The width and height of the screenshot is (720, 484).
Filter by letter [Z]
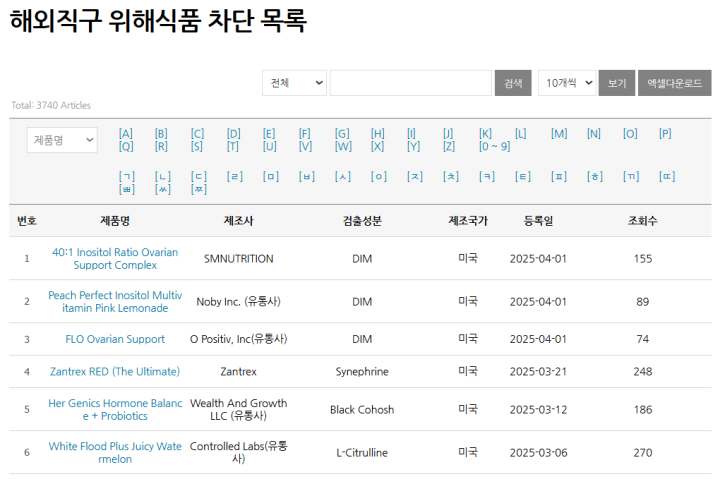point(449,146)
